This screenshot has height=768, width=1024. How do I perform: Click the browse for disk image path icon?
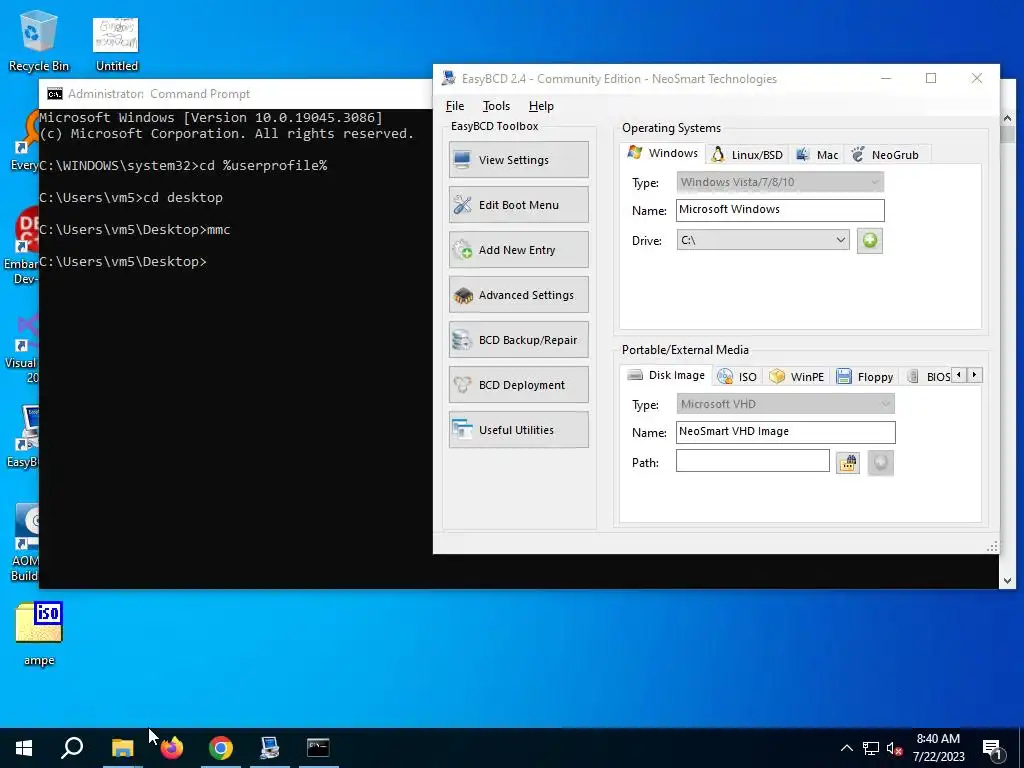848,463
